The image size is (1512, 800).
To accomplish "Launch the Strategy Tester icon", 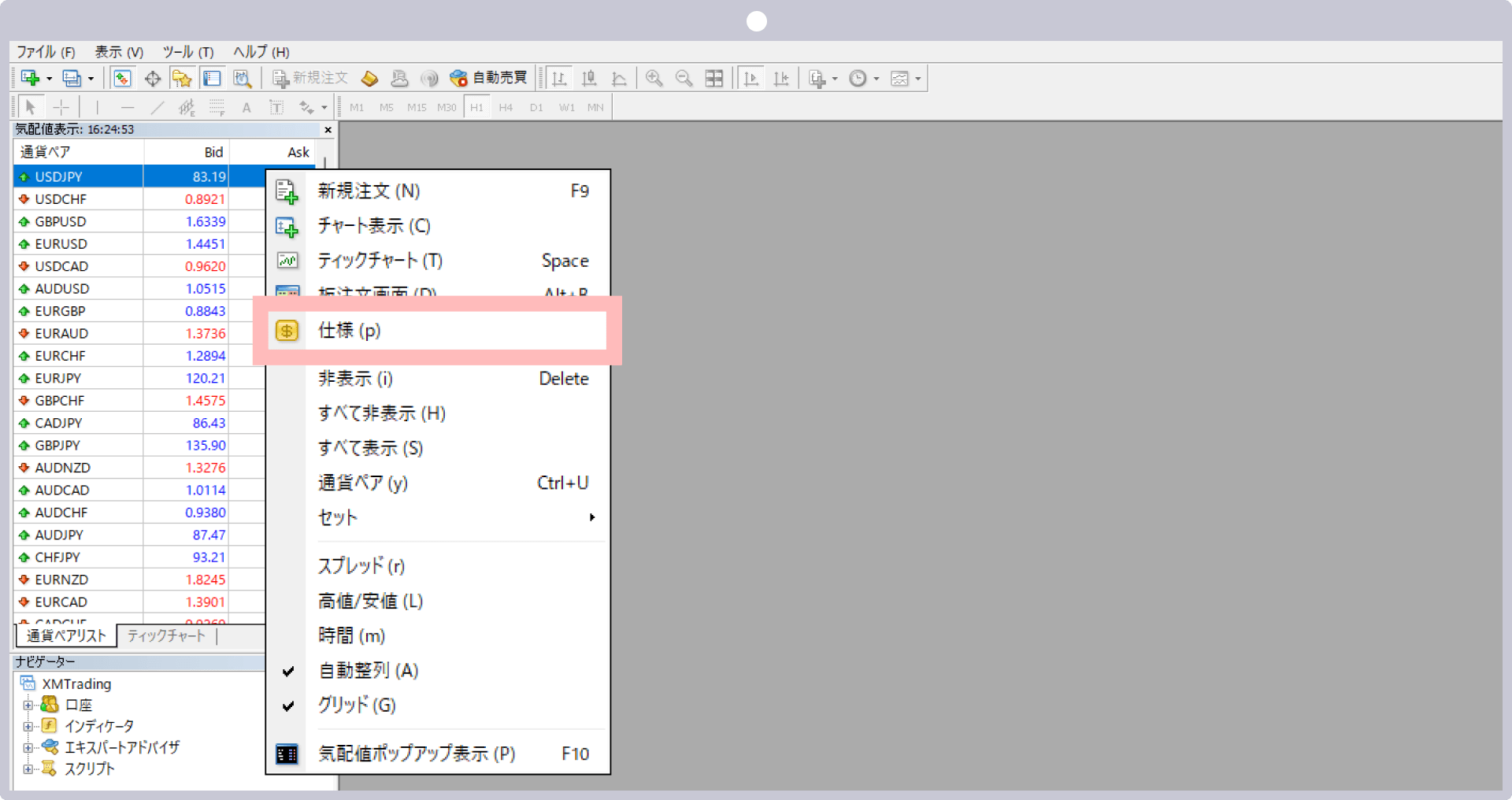I will (243, 78).
